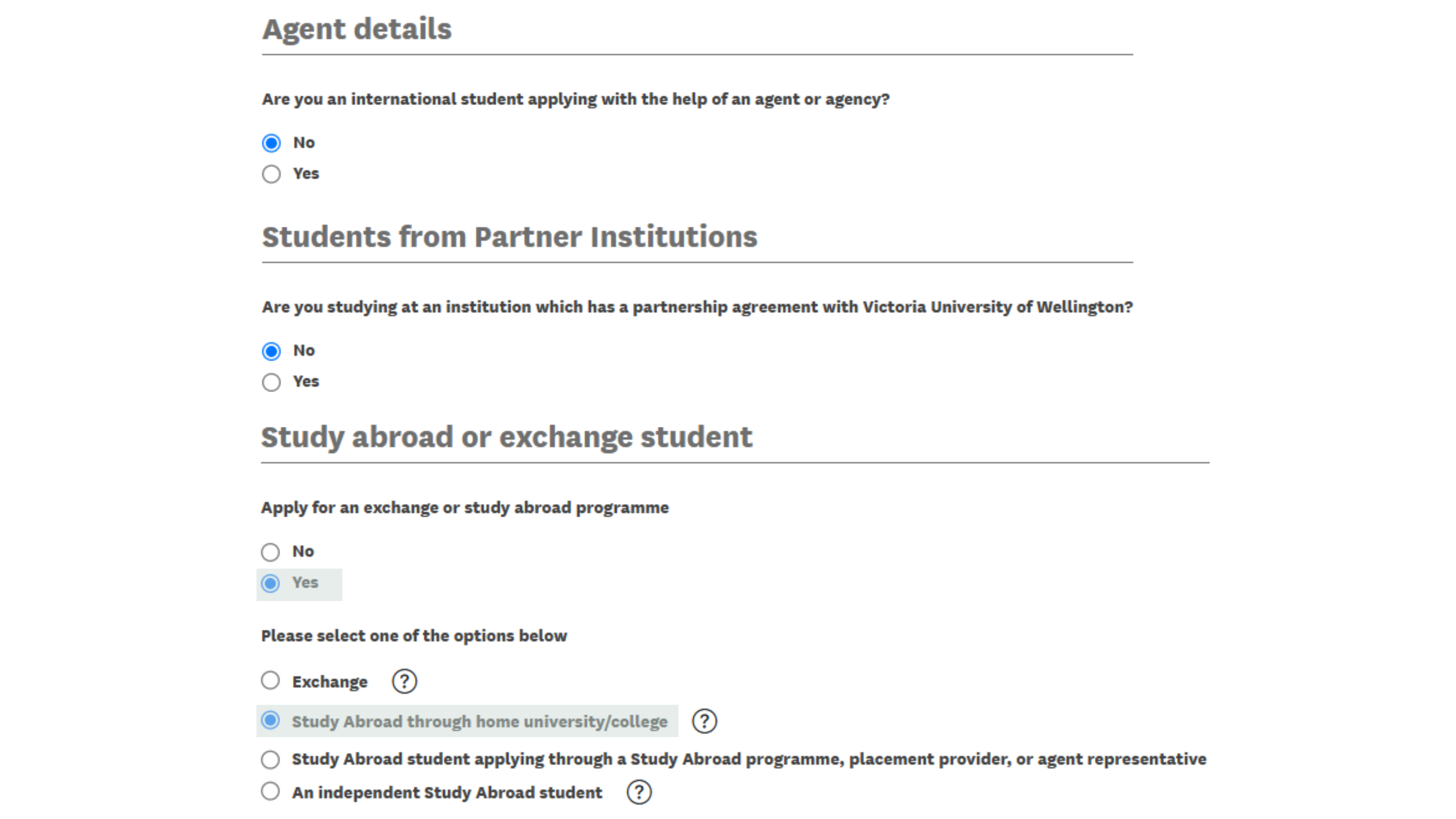The width and height of the screenshot is (1456, 819).
Task: Click the Study abroad or exchange student heading
Action: pos(506,437)
